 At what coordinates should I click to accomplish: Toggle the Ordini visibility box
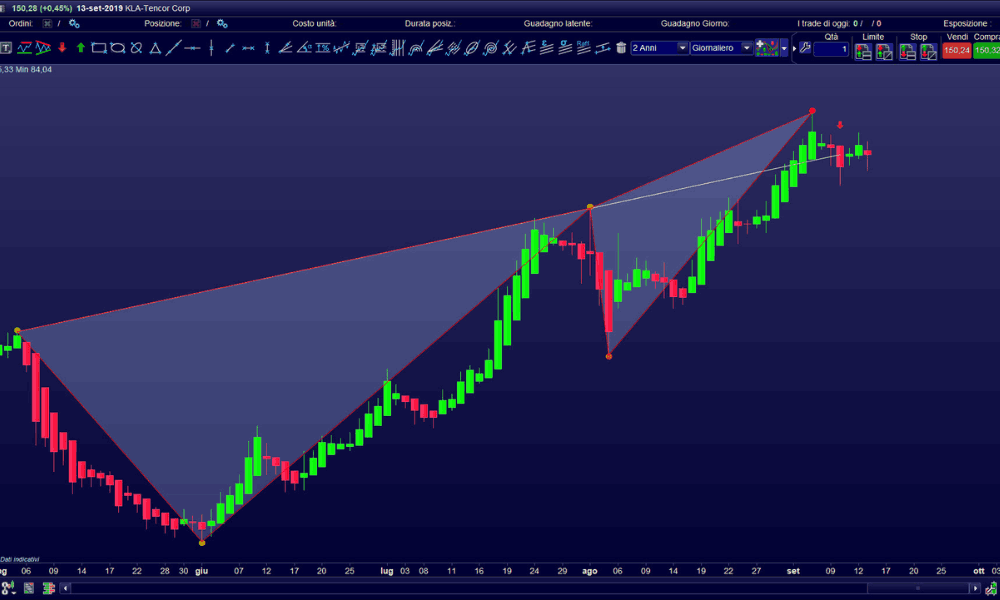tap(47, 23)
